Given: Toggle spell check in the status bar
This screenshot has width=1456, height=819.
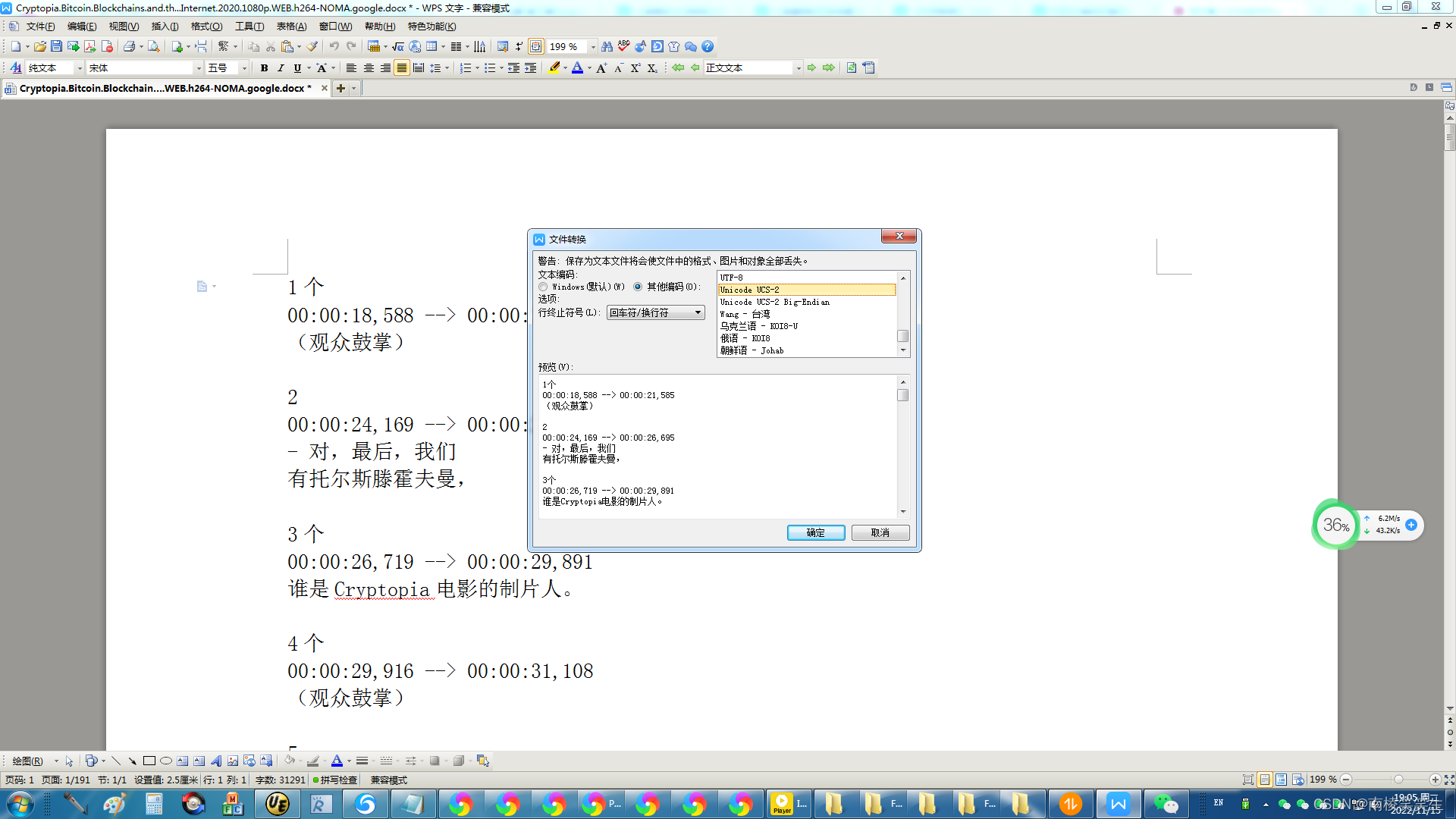Looking at the screenshot, I should [x=335, y=780].
